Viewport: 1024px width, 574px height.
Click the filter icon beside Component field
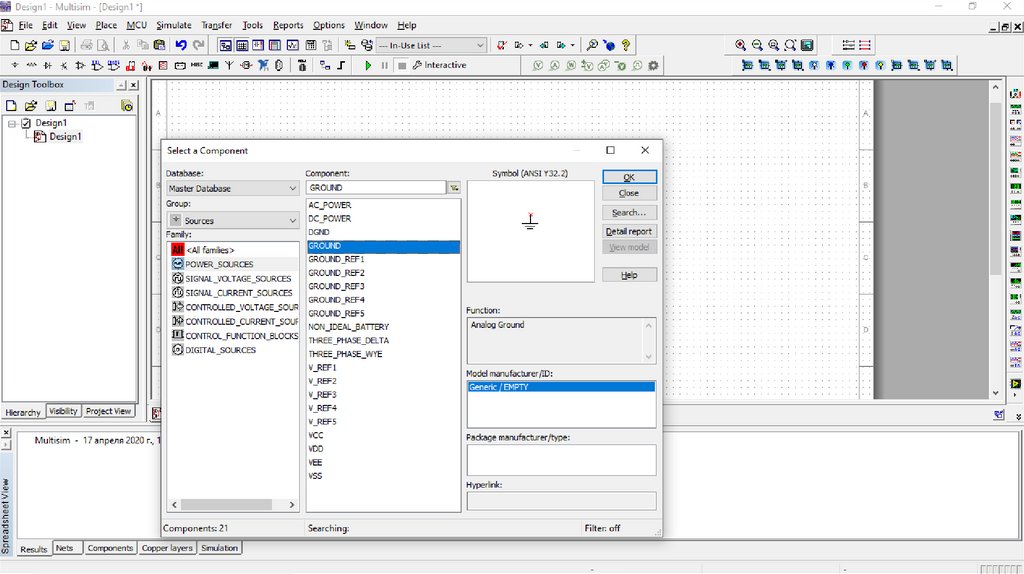click(454, 188)
